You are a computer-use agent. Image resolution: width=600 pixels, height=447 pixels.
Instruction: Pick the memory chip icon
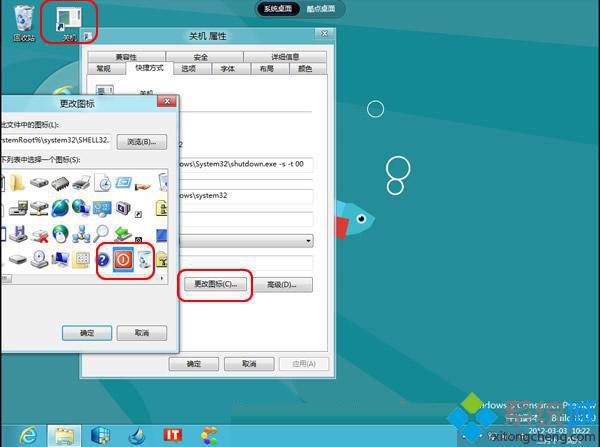(x=60, y=183)
